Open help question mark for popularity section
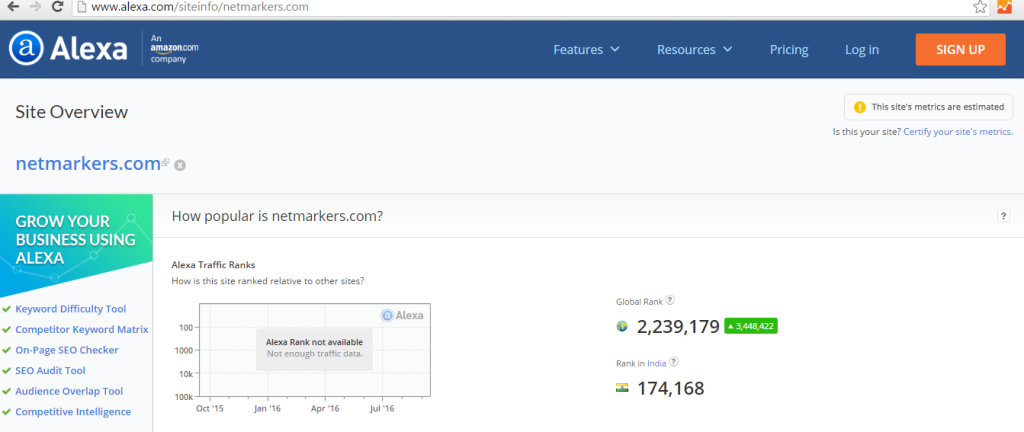1024x432 pixels. tap(1004, 216)
